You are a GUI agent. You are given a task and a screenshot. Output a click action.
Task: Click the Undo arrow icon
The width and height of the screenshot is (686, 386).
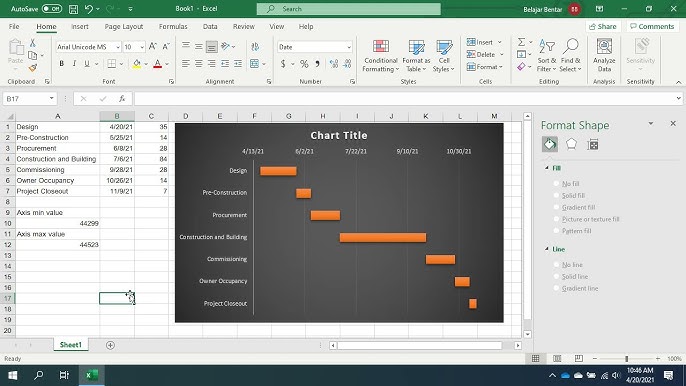(89, 9)
